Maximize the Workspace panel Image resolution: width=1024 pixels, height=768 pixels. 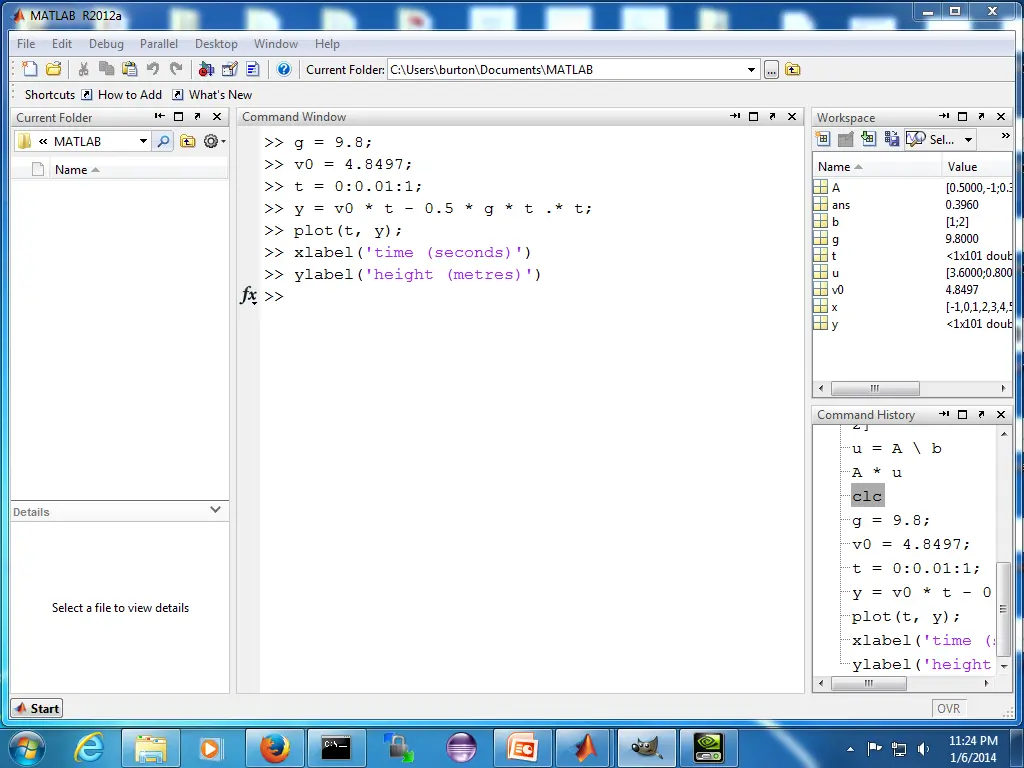[x=962, y=116]
